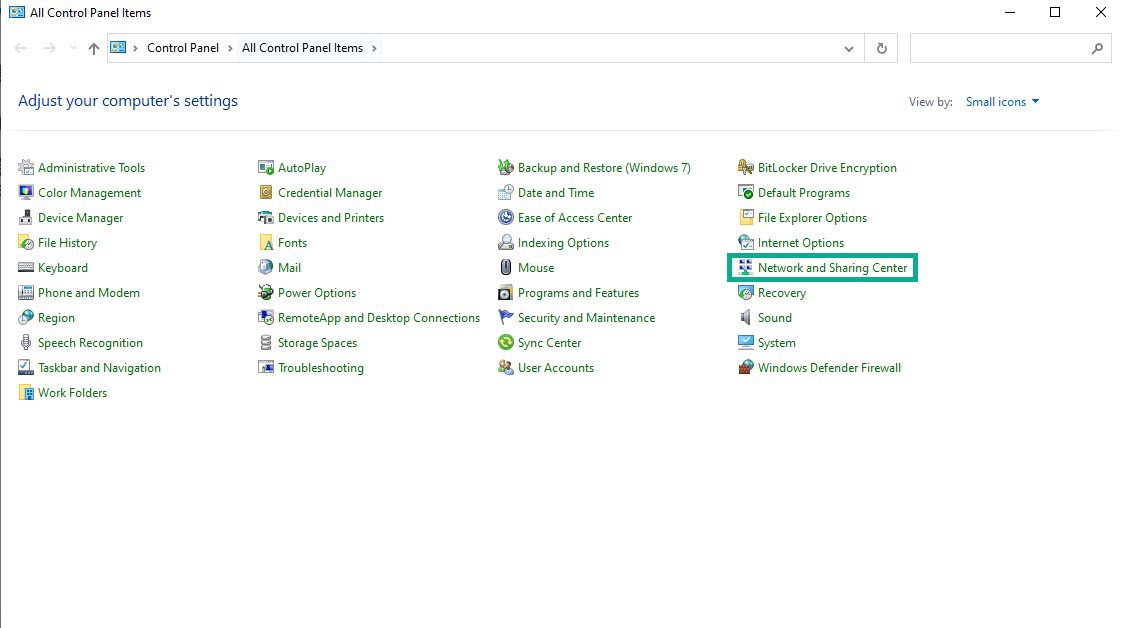Open the Indexing Options link

point(563,242)
